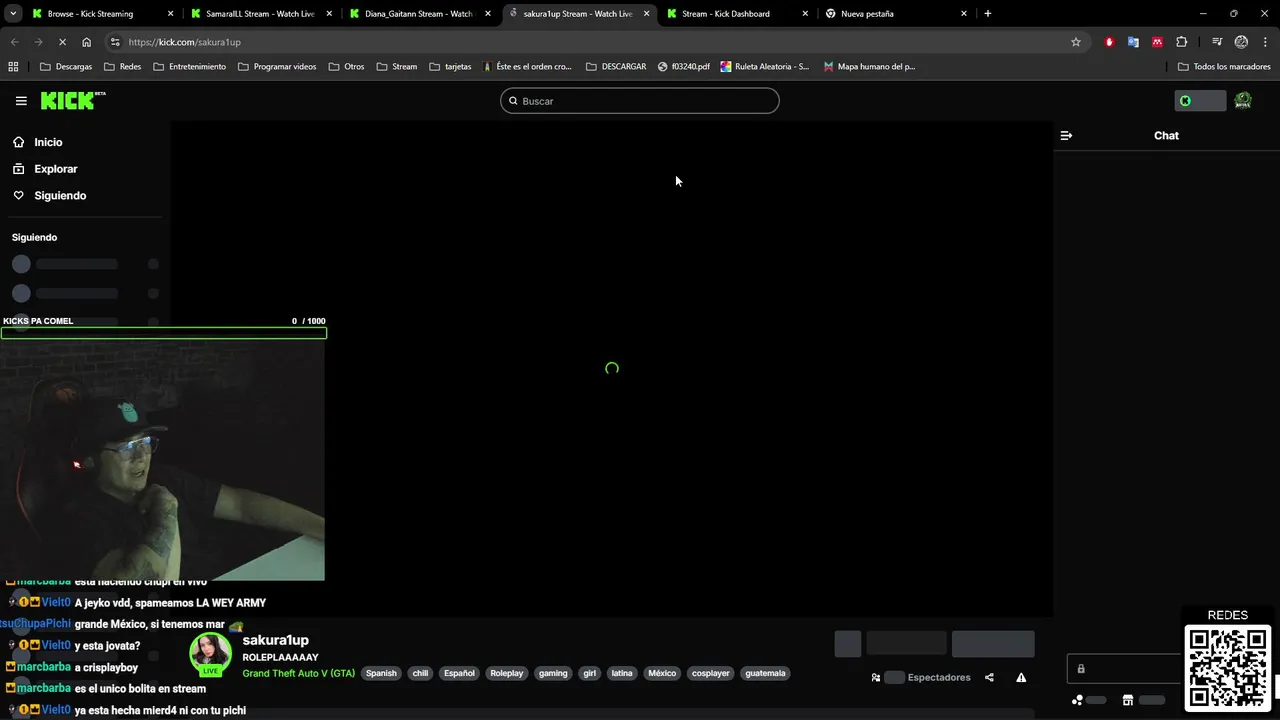
Task: Select the girl tag
Action: (x=589, y=673)
